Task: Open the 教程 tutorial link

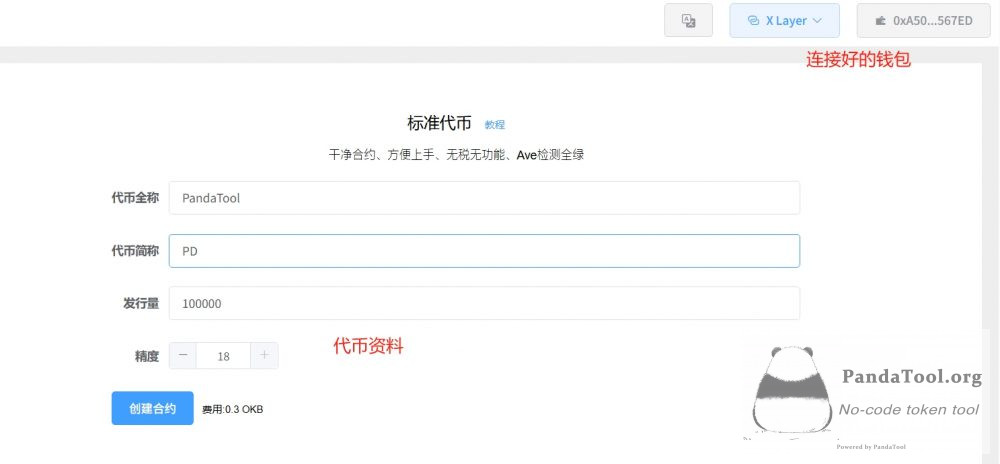Action: [x=494, y=125]
